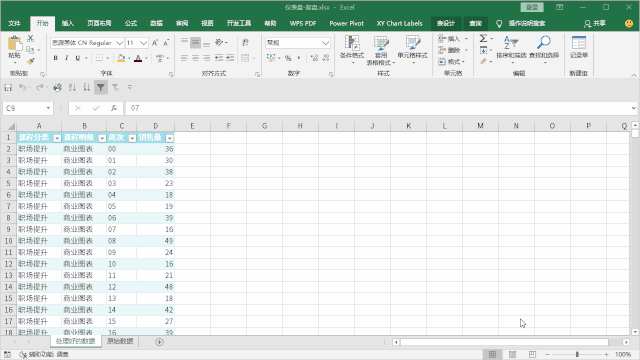Open Sort & Filter (排序和筛选)
The width and height of the screenshot is (640, 360).
point(511,49)
